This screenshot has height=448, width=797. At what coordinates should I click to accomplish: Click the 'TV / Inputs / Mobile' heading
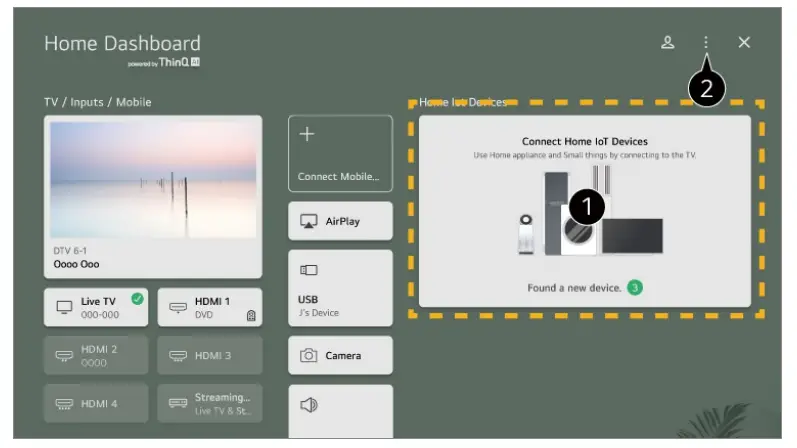coord(98,102)
